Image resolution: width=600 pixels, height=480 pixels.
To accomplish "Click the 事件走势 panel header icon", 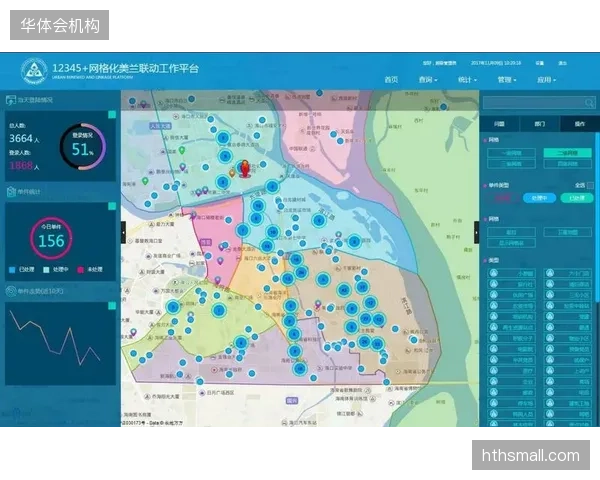I will point(11,291).
